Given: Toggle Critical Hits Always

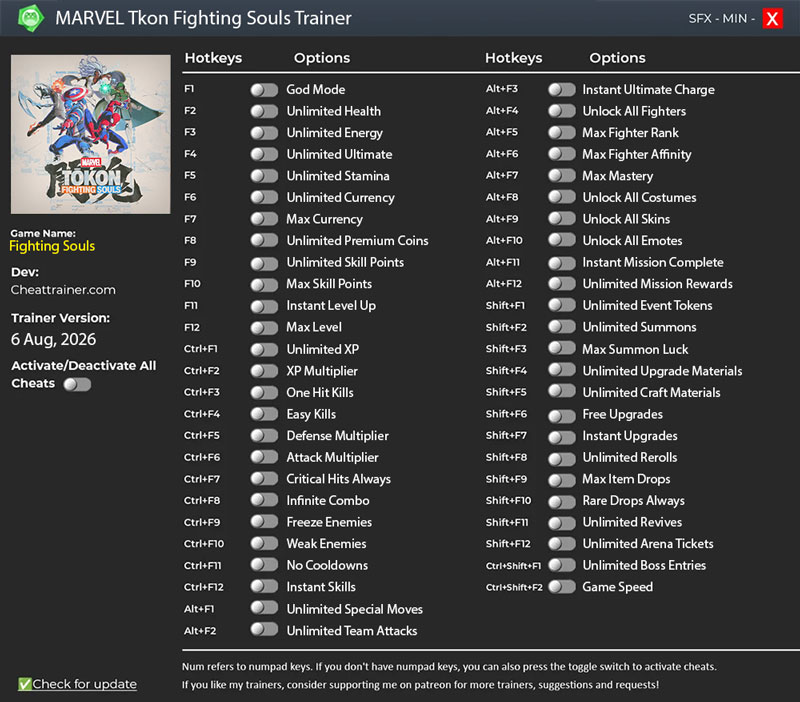Looking at the screenshot, I should pyautogui.click(x=264, y=479).
